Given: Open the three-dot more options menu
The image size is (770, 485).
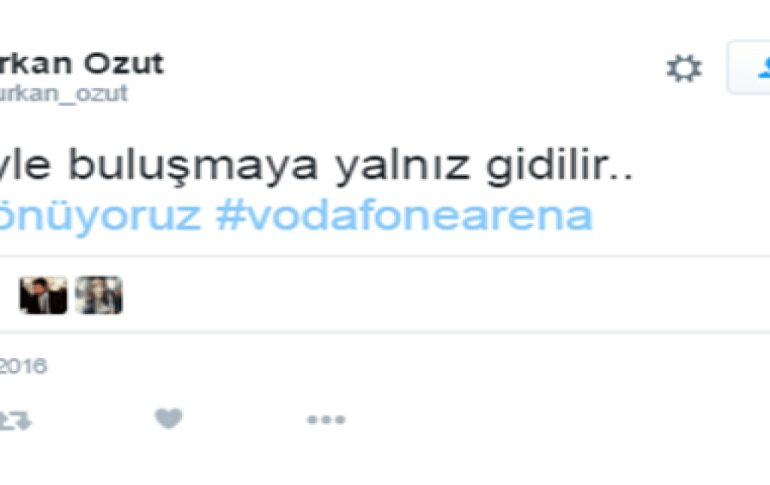Looking at the screenshot, I should pos(326,420).
